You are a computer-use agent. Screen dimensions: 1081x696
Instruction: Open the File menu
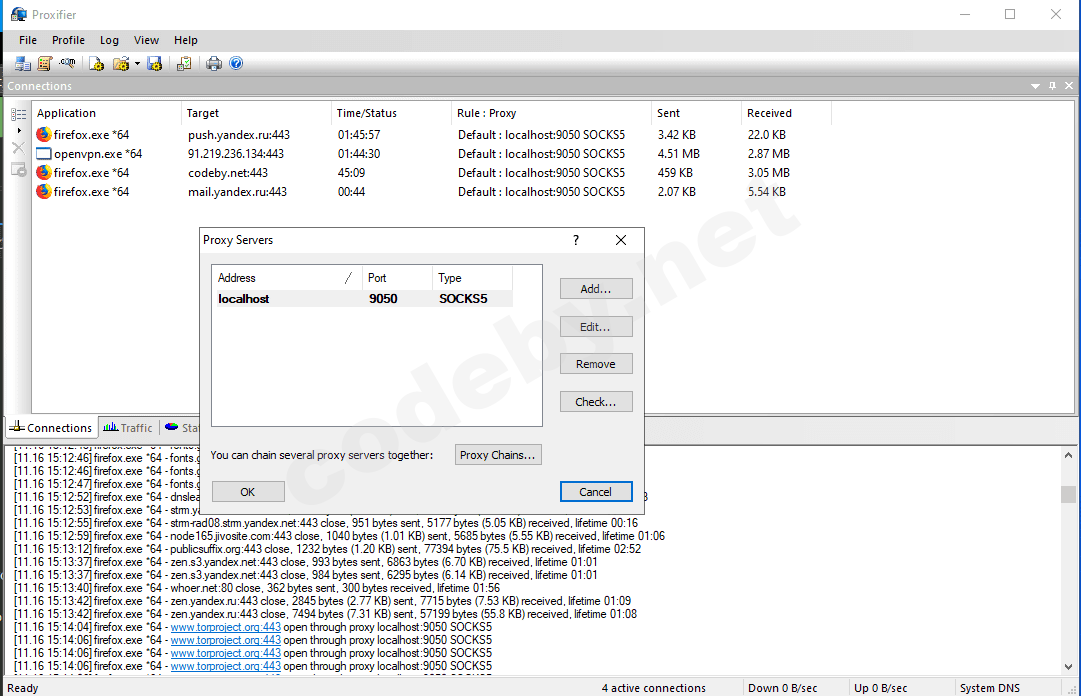28,40
